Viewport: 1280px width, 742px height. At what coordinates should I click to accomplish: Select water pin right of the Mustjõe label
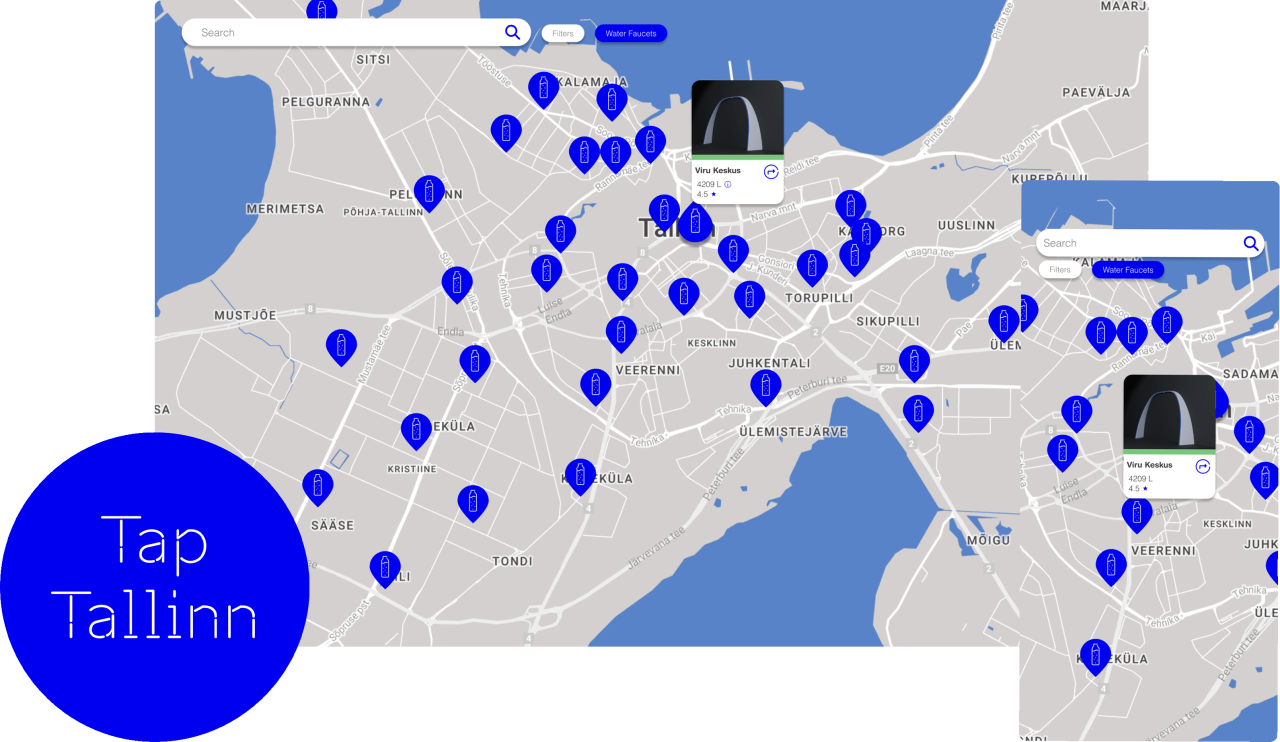tap(342, 346)
